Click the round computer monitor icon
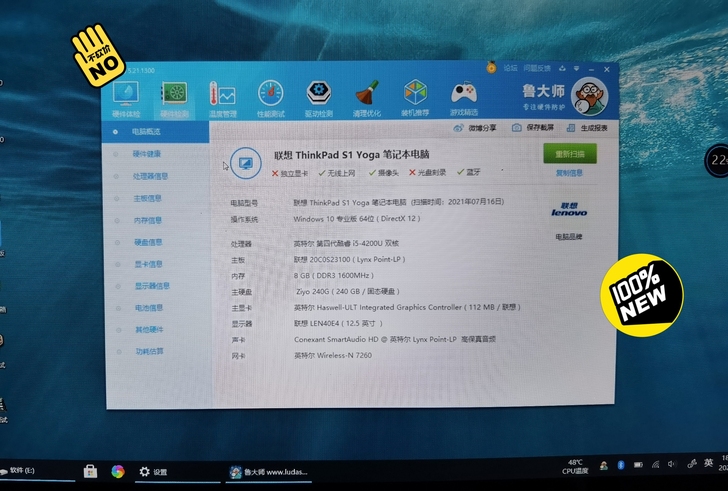The width and height of the screenshot is (728, 491). coord(246,163)
